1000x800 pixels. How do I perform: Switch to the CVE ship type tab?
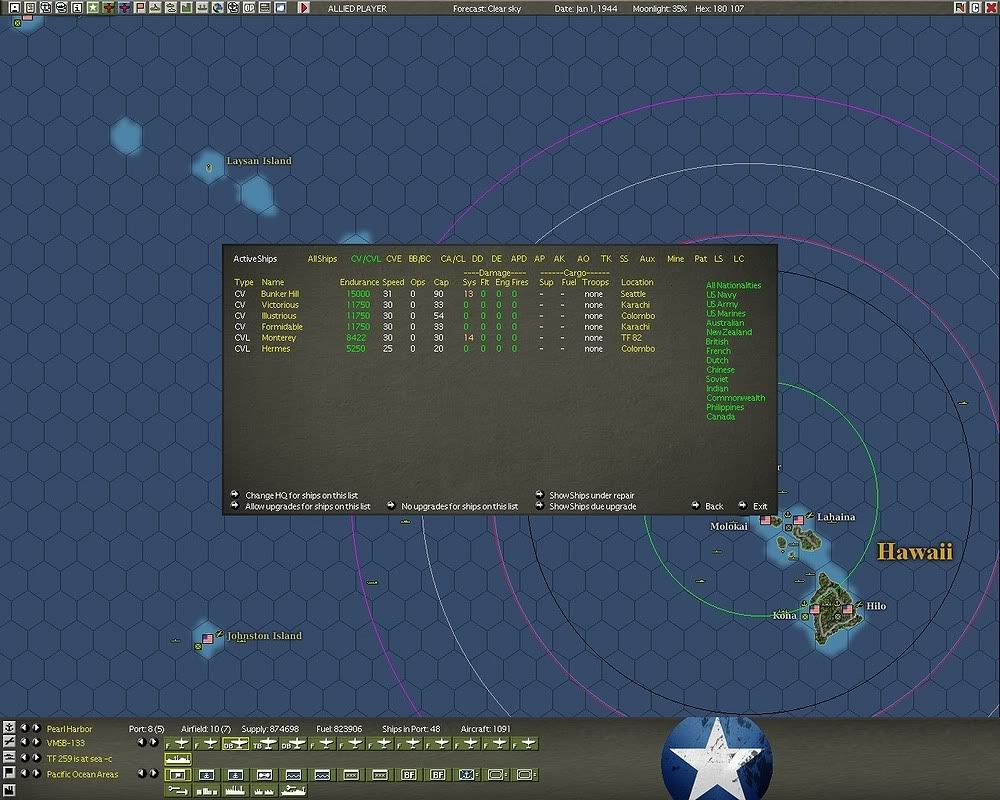(x=393, y=259)
